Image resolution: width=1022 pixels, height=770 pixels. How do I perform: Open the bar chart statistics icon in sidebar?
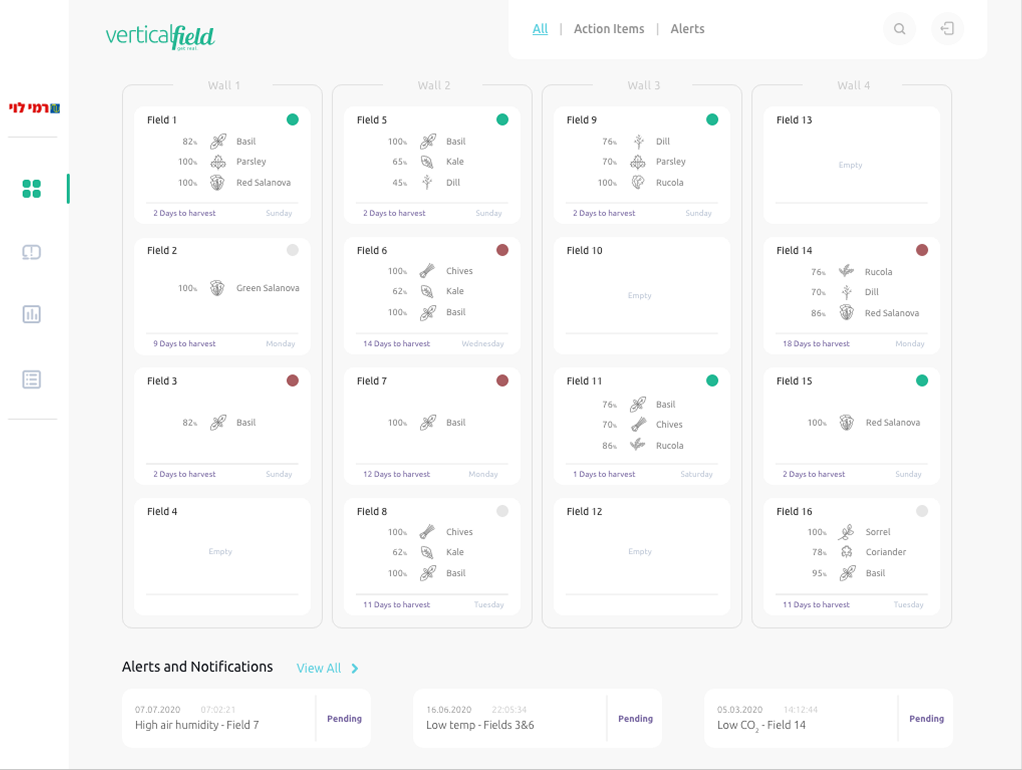[x=31, y=314]
